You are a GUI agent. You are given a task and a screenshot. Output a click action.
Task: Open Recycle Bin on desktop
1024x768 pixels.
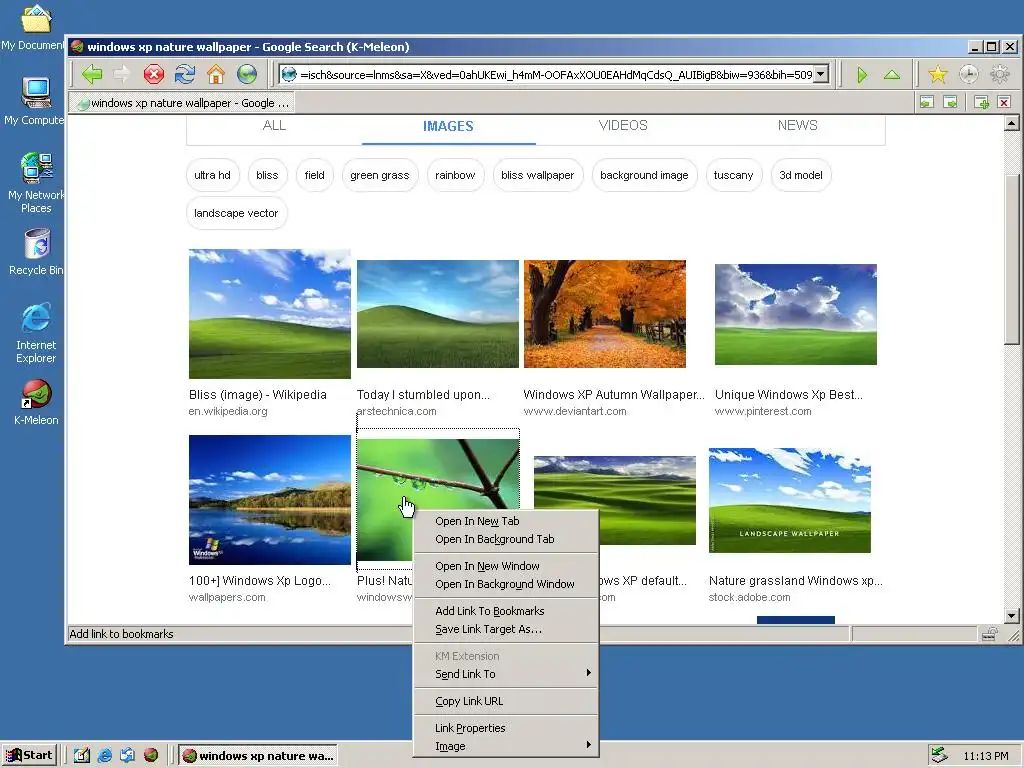[37, 252]
